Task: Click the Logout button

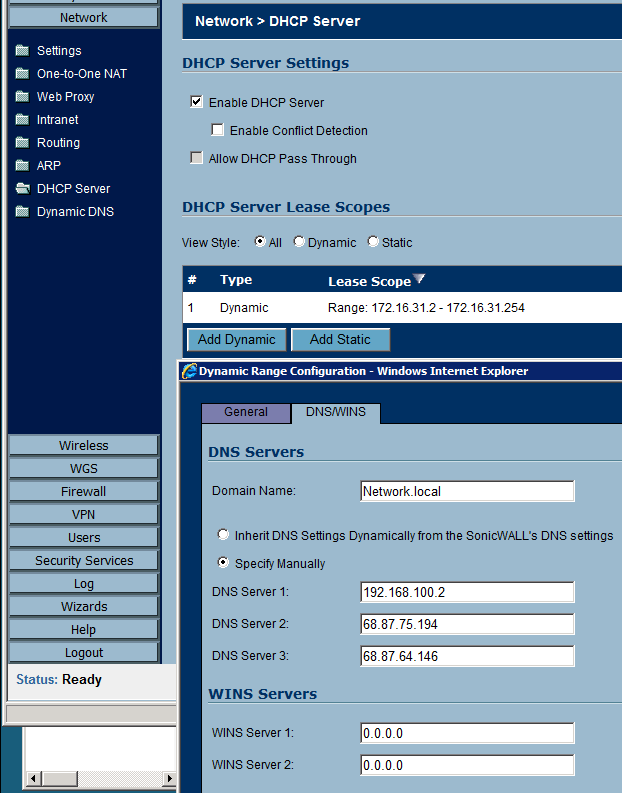Action: click(84, 652)
